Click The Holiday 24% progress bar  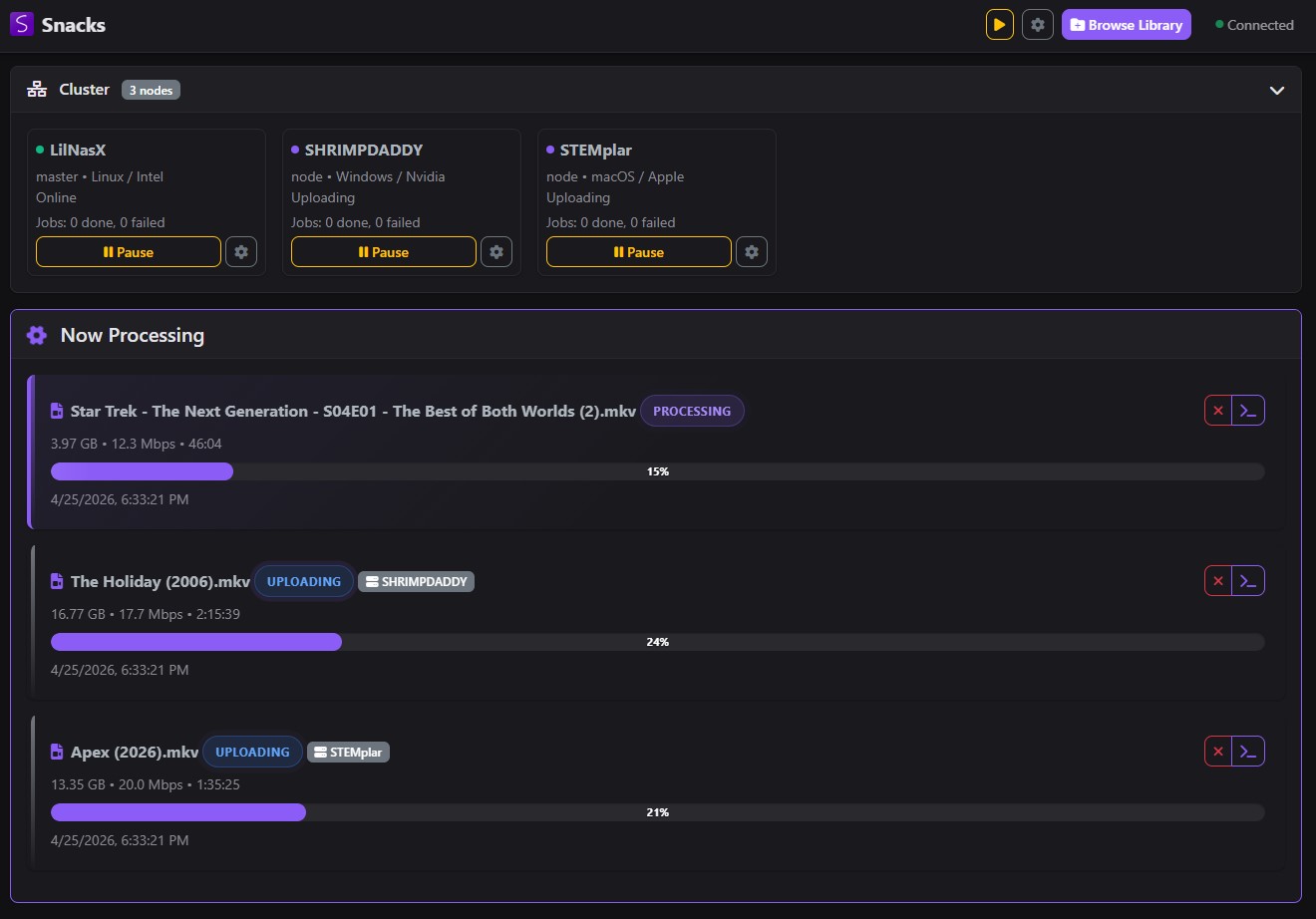(x=658, y=642)
